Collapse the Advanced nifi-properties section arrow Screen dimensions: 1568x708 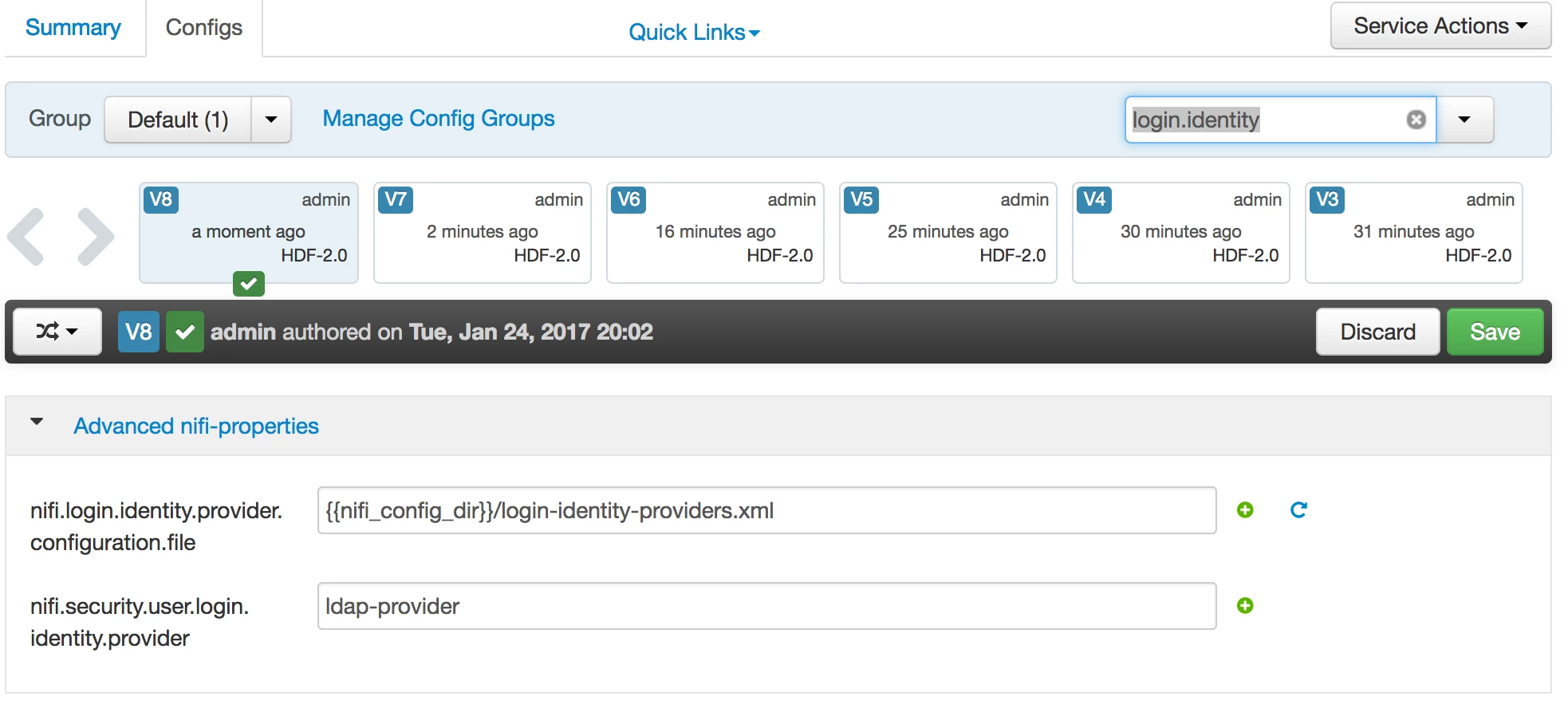[37, 422]
